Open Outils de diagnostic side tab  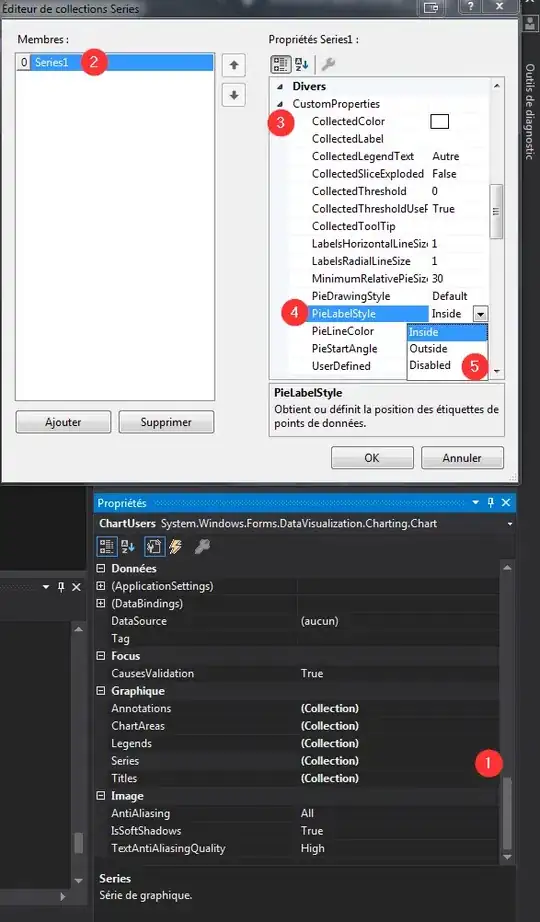point(529,112)
